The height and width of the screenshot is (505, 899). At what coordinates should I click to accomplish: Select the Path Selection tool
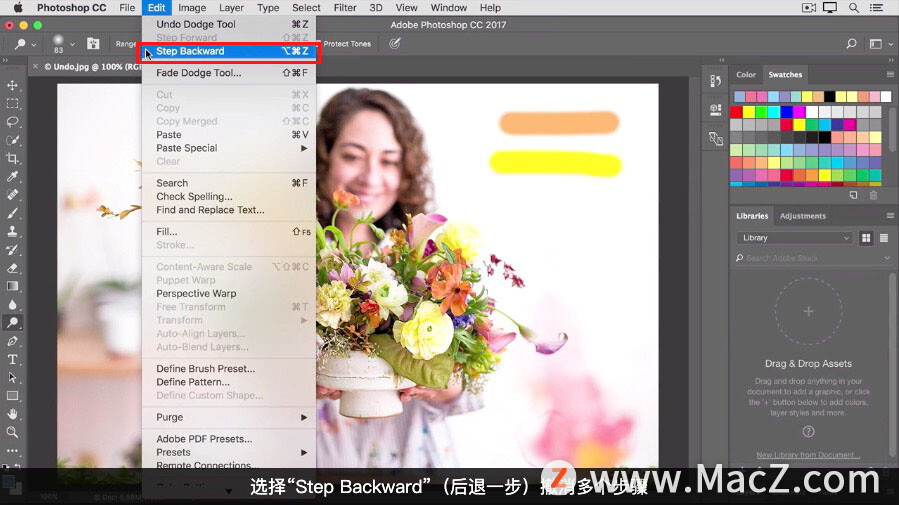click(x=12, y=378)
